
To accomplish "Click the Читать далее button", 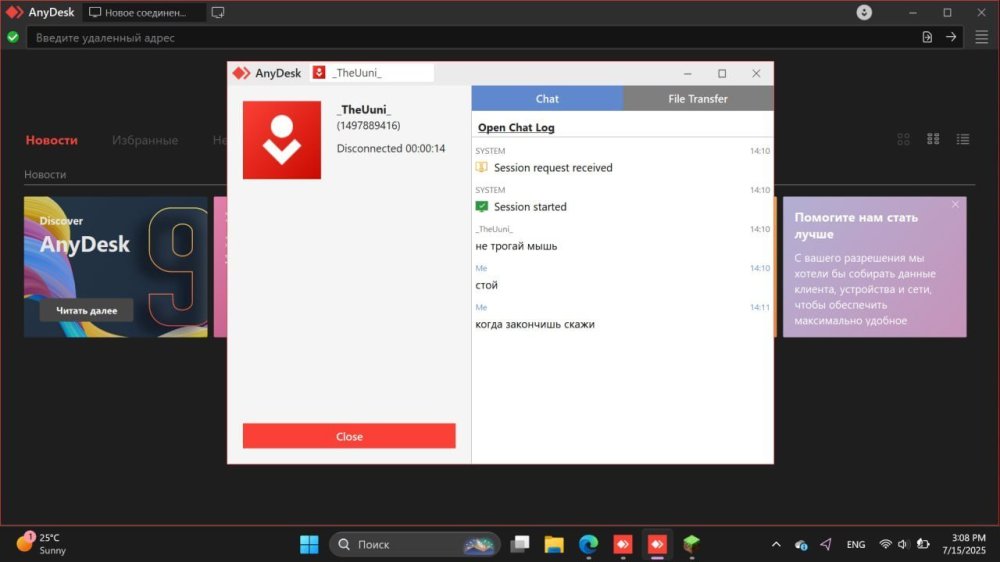I will (87, 311).
